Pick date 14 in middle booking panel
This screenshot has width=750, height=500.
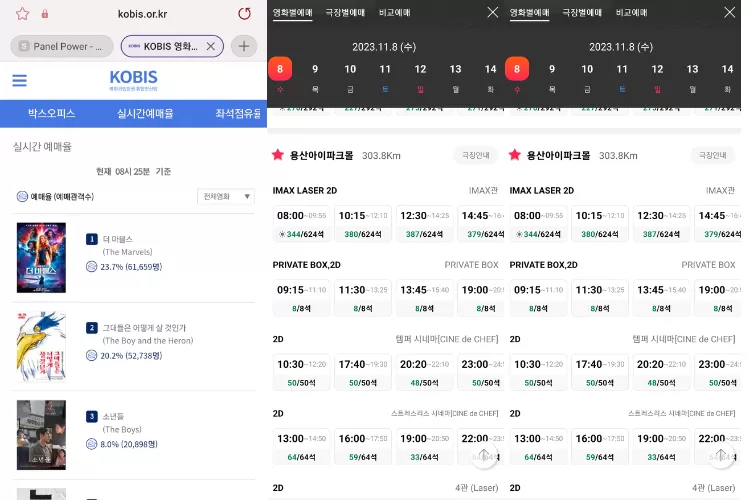coord(490,69)
